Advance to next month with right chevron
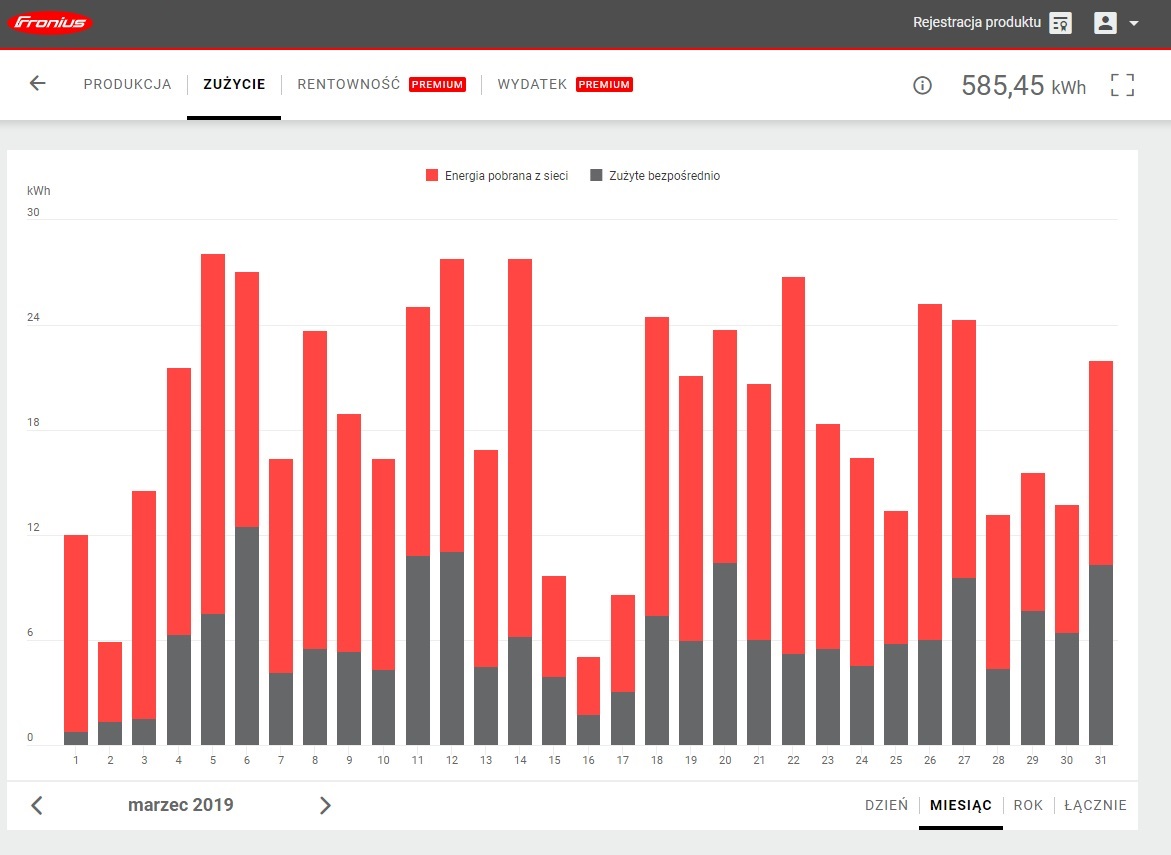 pyautogui.click(x=324, y=805)
